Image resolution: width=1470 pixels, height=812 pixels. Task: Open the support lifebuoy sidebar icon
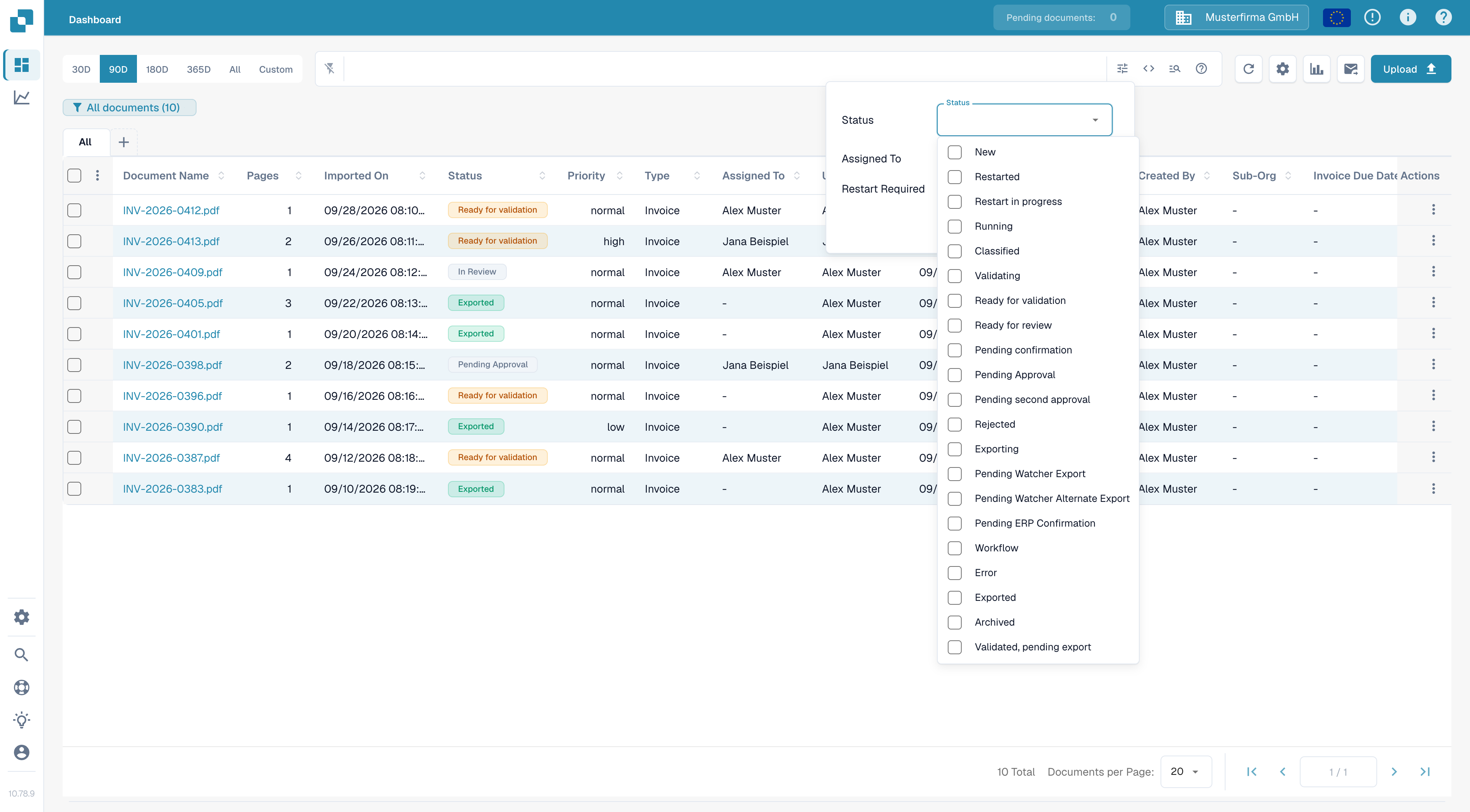point(22,687)
